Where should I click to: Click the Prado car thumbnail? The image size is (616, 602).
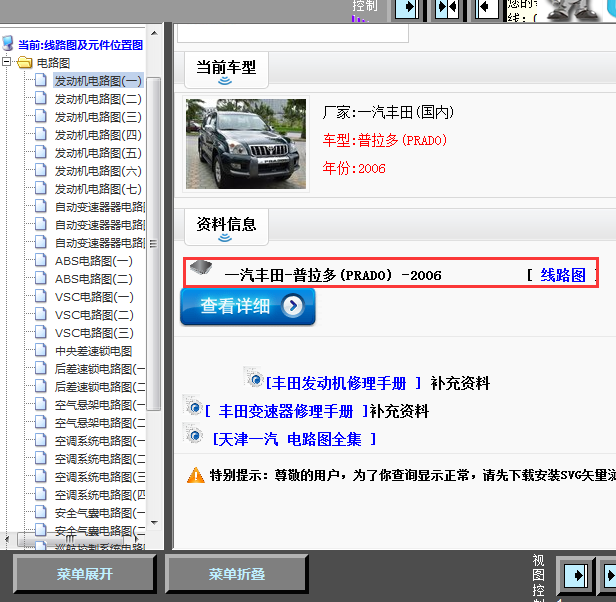coord(246,144)
